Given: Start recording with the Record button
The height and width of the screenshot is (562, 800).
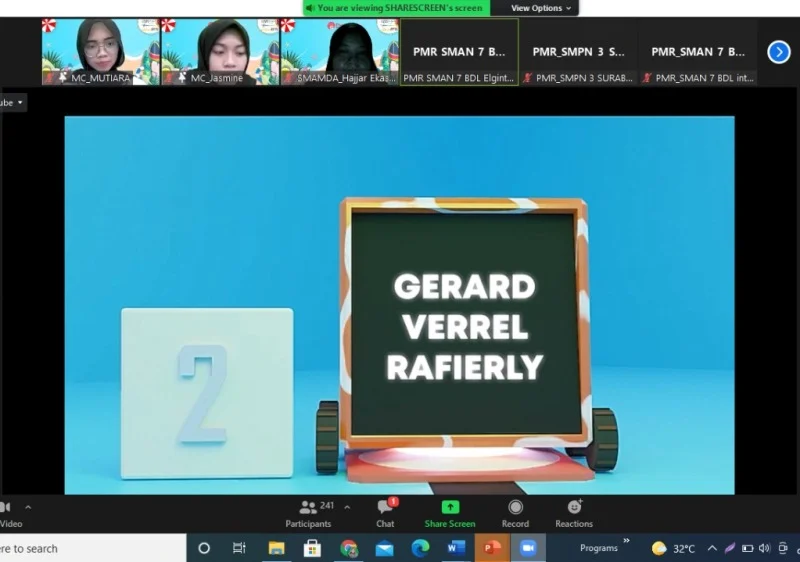Looking at the screenshot, I should coord(515,511).
